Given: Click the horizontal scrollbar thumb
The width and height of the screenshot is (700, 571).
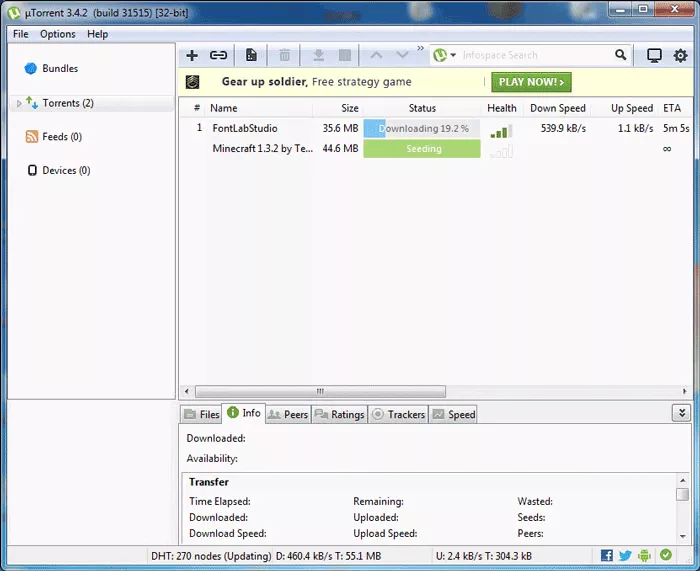Looking at the screenshot, I should (320, 392).
